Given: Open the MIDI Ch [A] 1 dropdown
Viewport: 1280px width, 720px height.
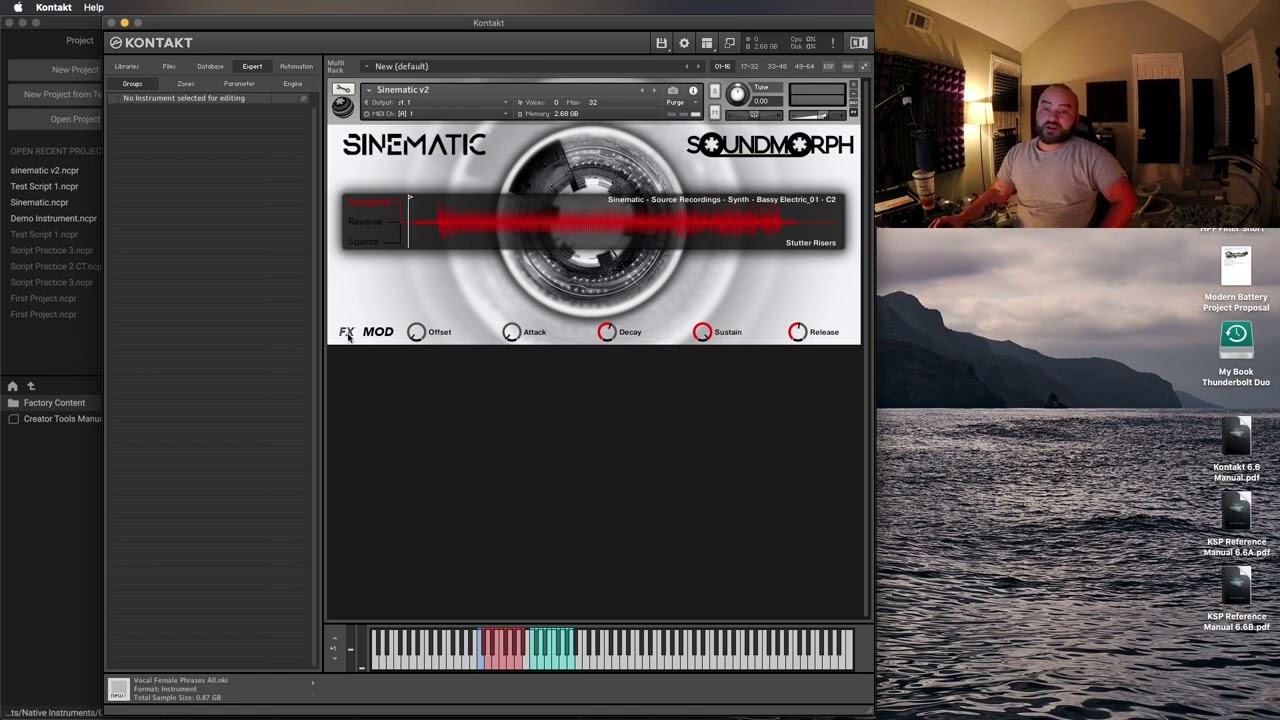Looking at the screenshot, I should pyautogui.click(x=436, y=114).
